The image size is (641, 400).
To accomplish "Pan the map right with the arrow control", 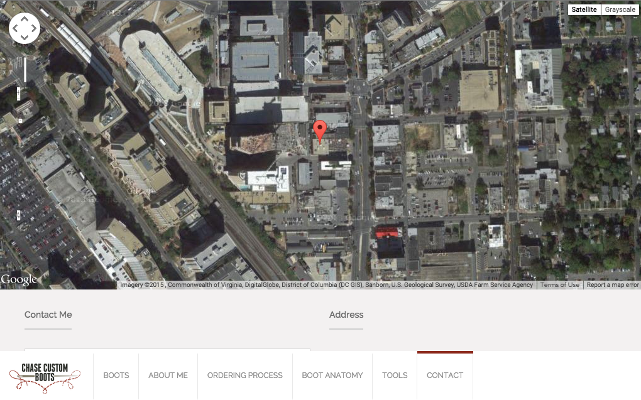I will tap(34, 28).
